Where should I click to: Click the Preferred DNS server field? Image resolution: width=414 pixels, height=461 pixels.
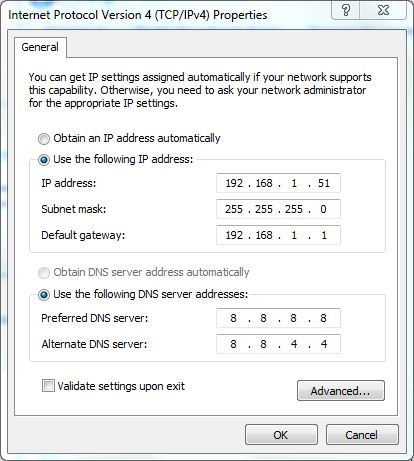pyautogui.click(x=278, y=318)
